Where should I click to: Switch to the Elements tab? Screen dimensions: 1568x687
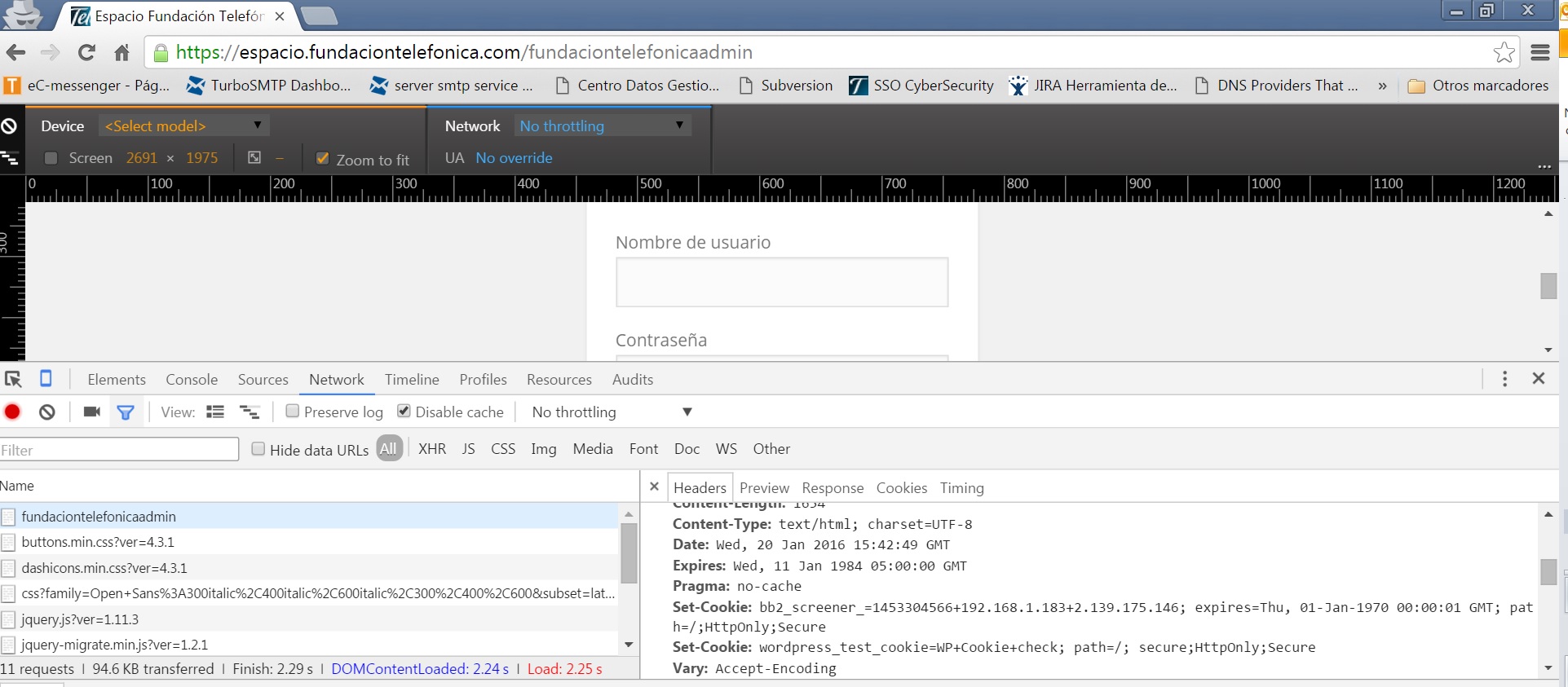(x=117, y=379)
